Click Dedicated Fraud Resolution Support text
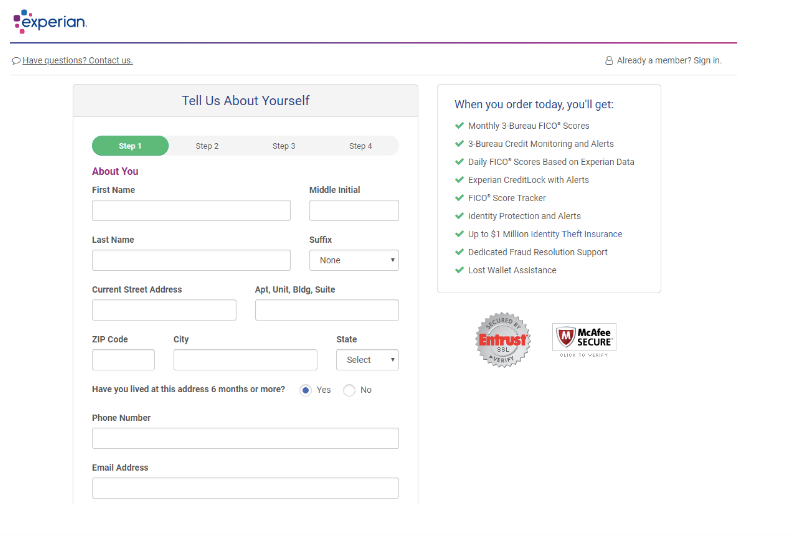 tap(538, 252)
